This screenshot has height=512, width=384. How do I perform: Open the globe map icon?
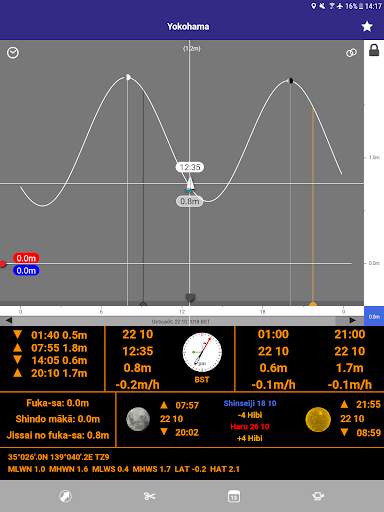(65, 496)
